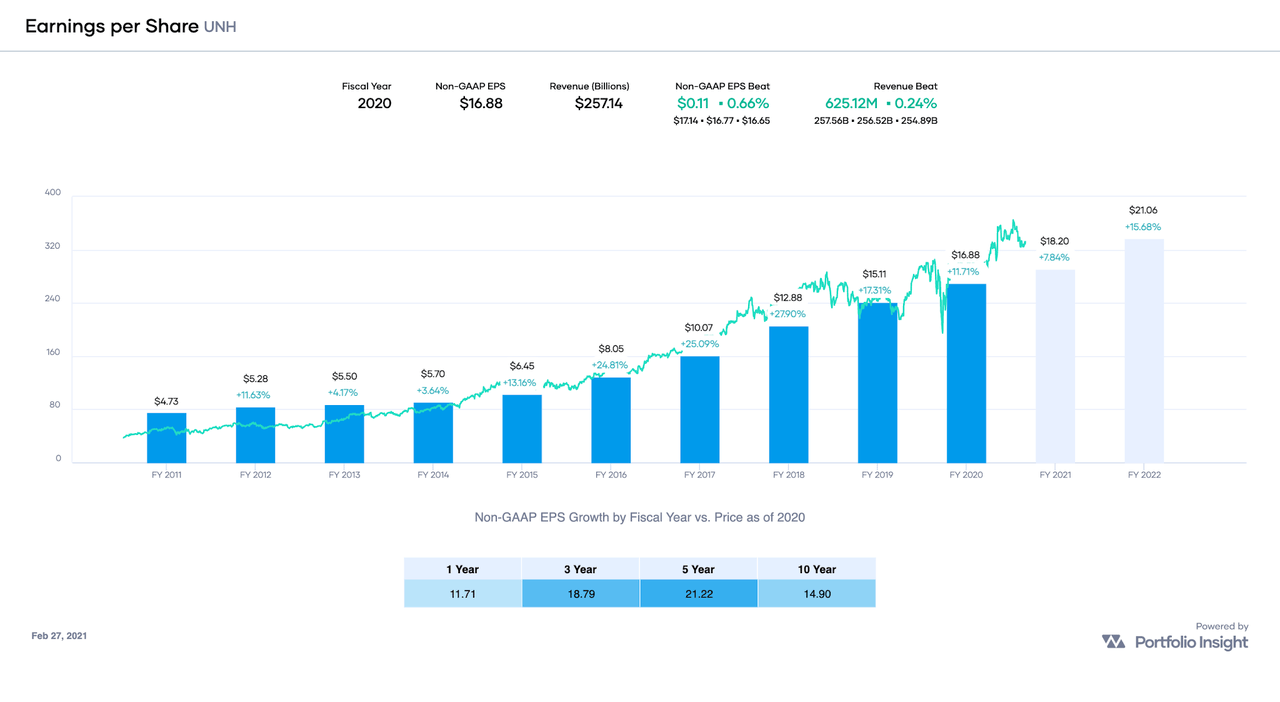Select the FY 2015 EPS bar
This screenshot has height=702, width=1280.
coord(522,429)
